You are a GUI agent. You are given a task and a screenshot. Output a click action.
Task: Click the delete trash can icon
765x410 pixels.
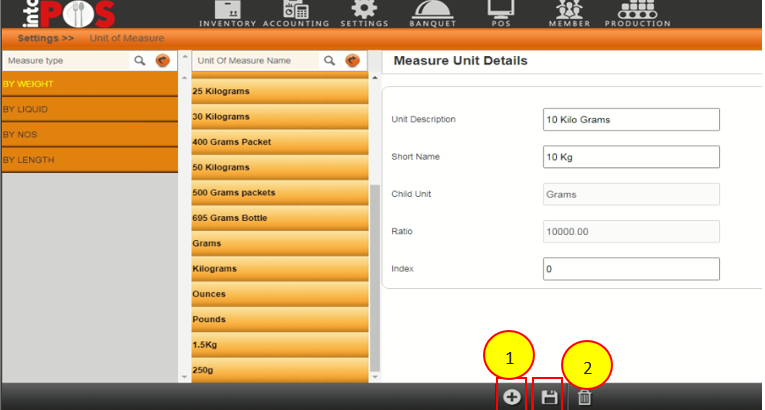(x=585, y=397)
